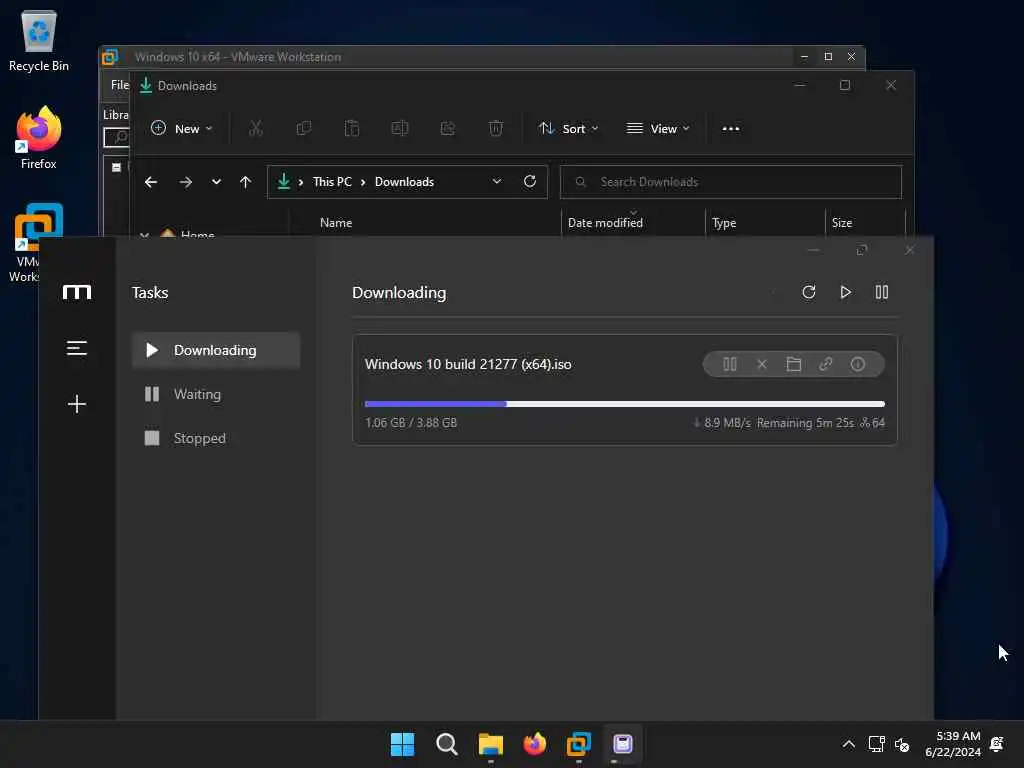Click the Share icon in explorer toolbar

[447, 129]
